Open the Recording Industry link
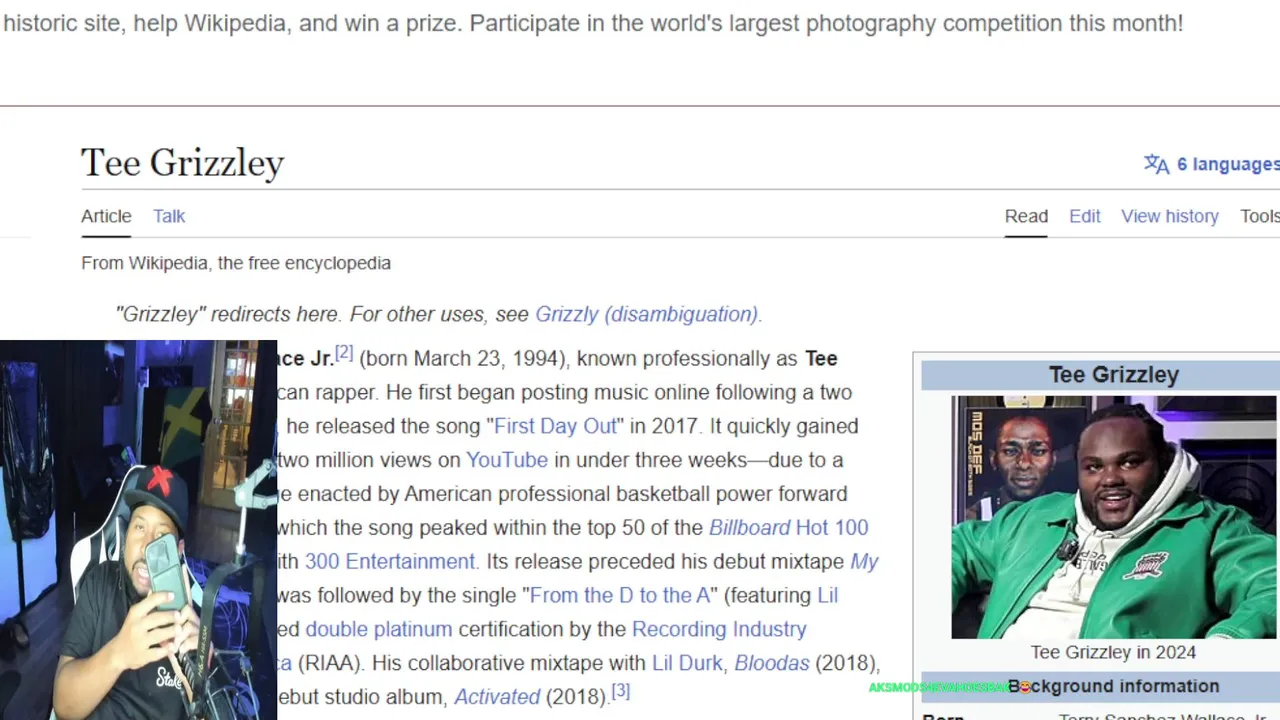 (x=719, y=629)
